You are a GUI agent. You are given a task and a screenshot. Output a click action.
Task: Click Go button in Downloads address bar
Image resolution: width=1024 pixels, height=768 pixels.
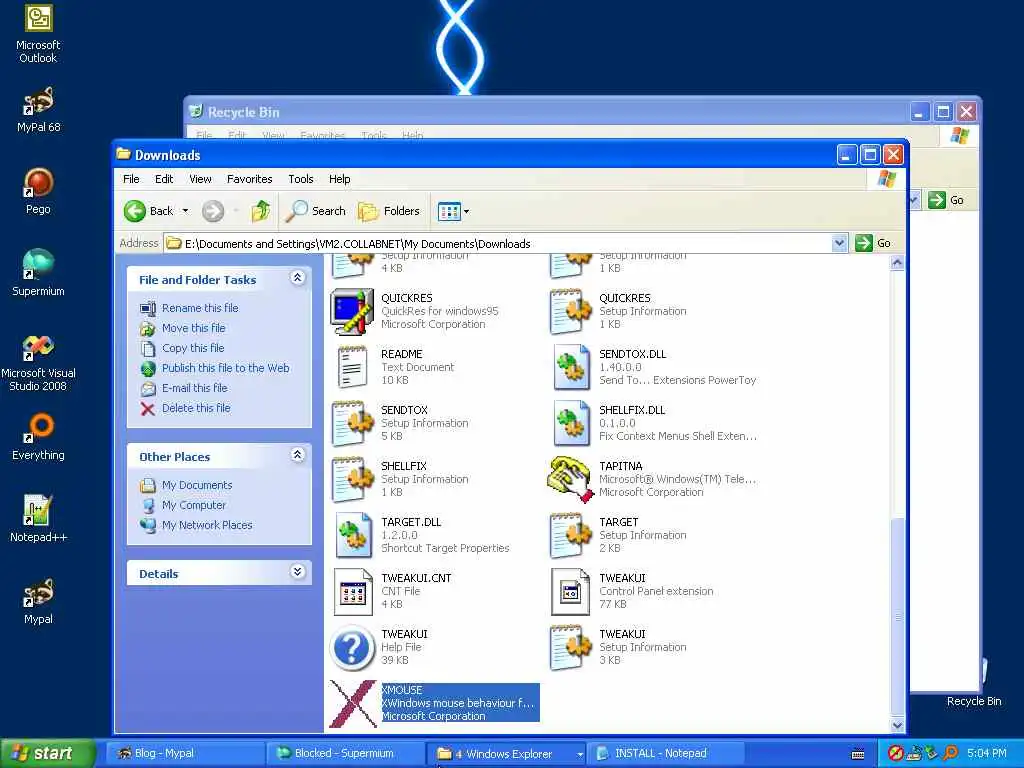(873, 244)
